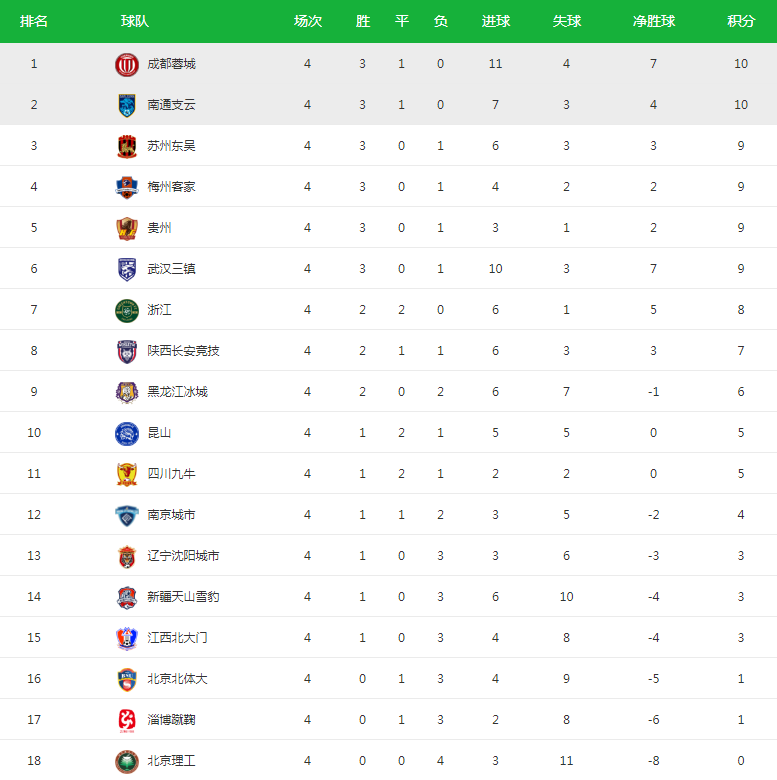Screen dimensions: 777x780
Task: Open the 浙江 green circular logo
Action: click(x=127, y=310)
